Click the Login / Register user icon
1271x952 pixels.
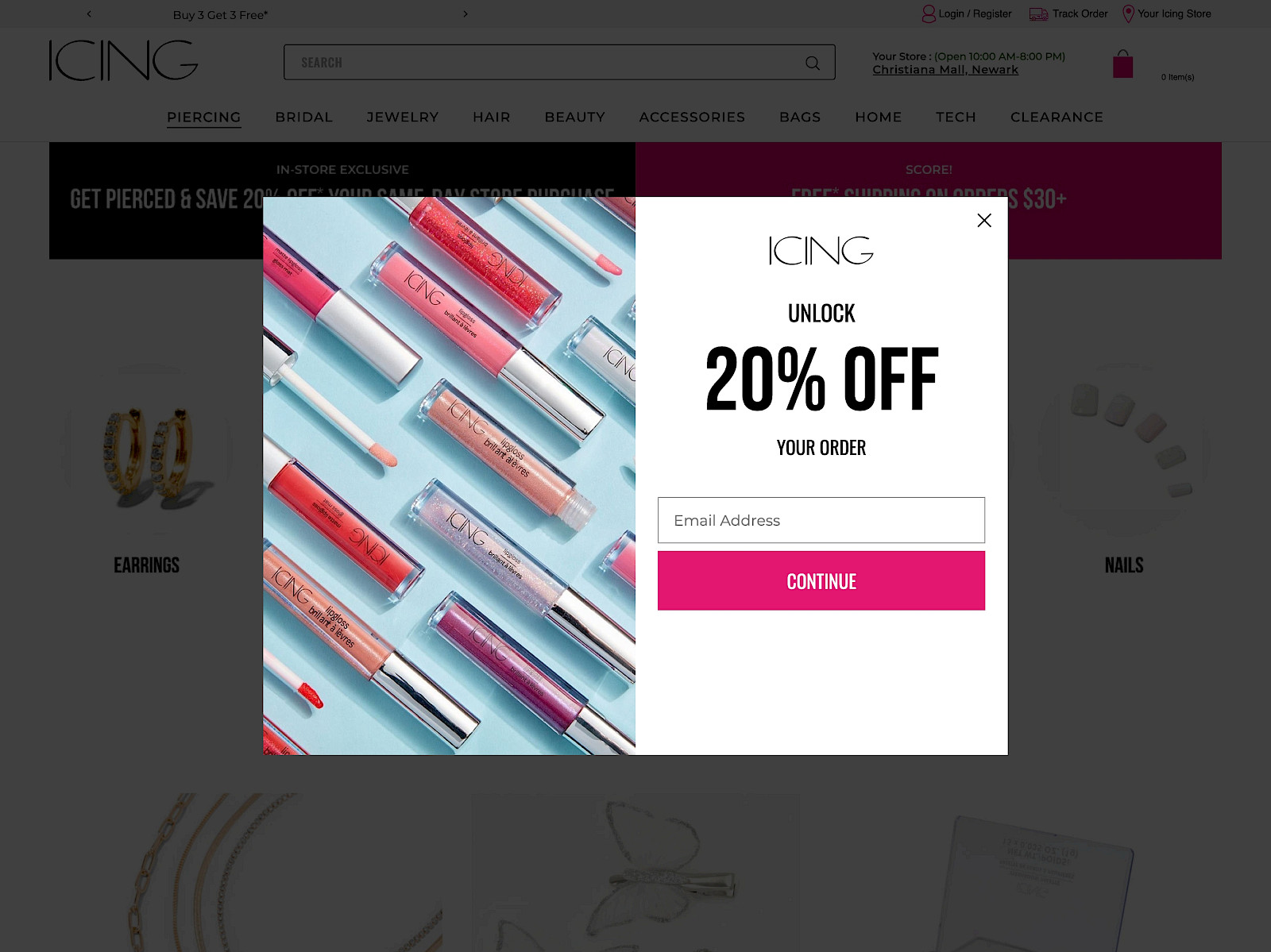[x=929, y=13]
